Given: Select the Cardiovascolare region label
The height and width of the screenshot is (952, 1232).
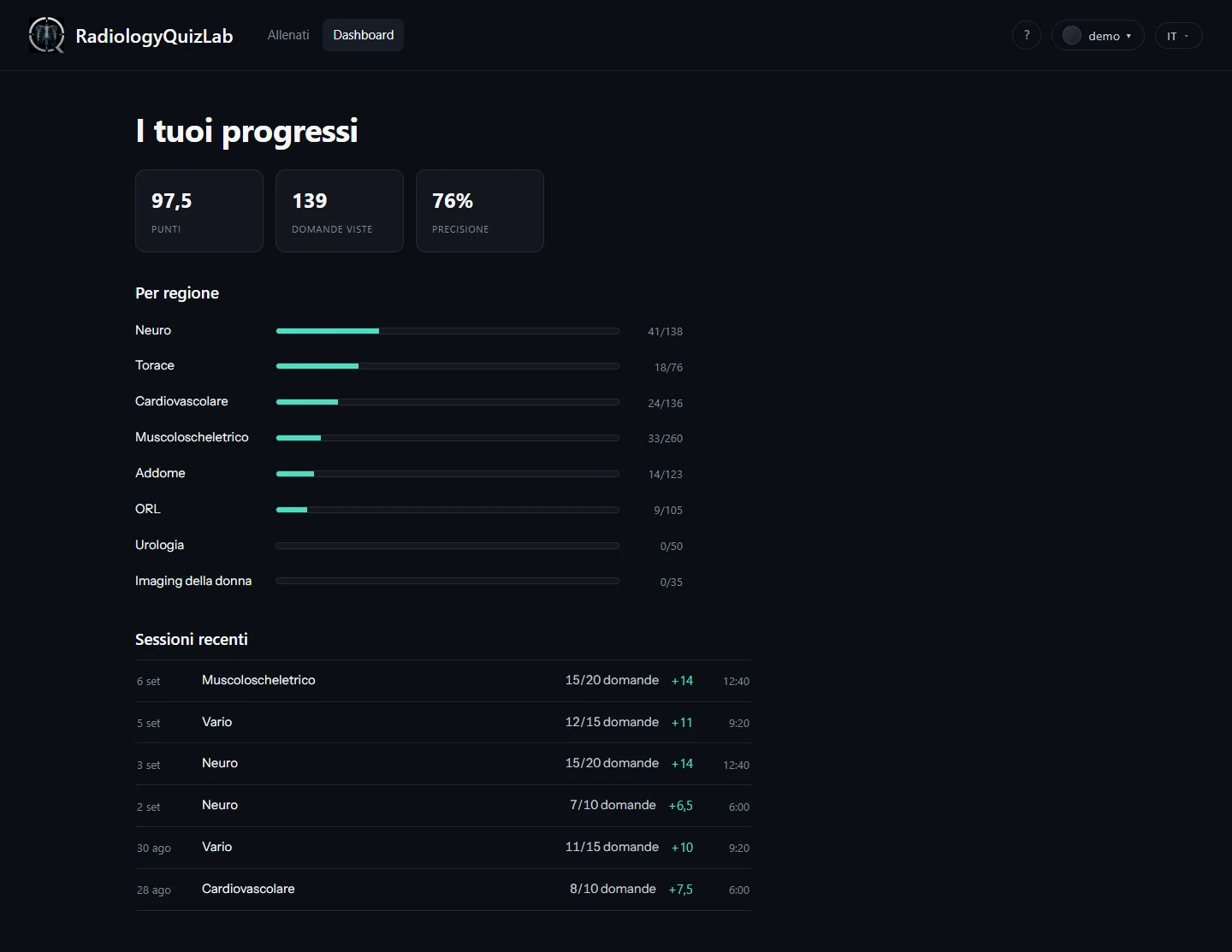Looking at the screenshot, I should 181,401.
